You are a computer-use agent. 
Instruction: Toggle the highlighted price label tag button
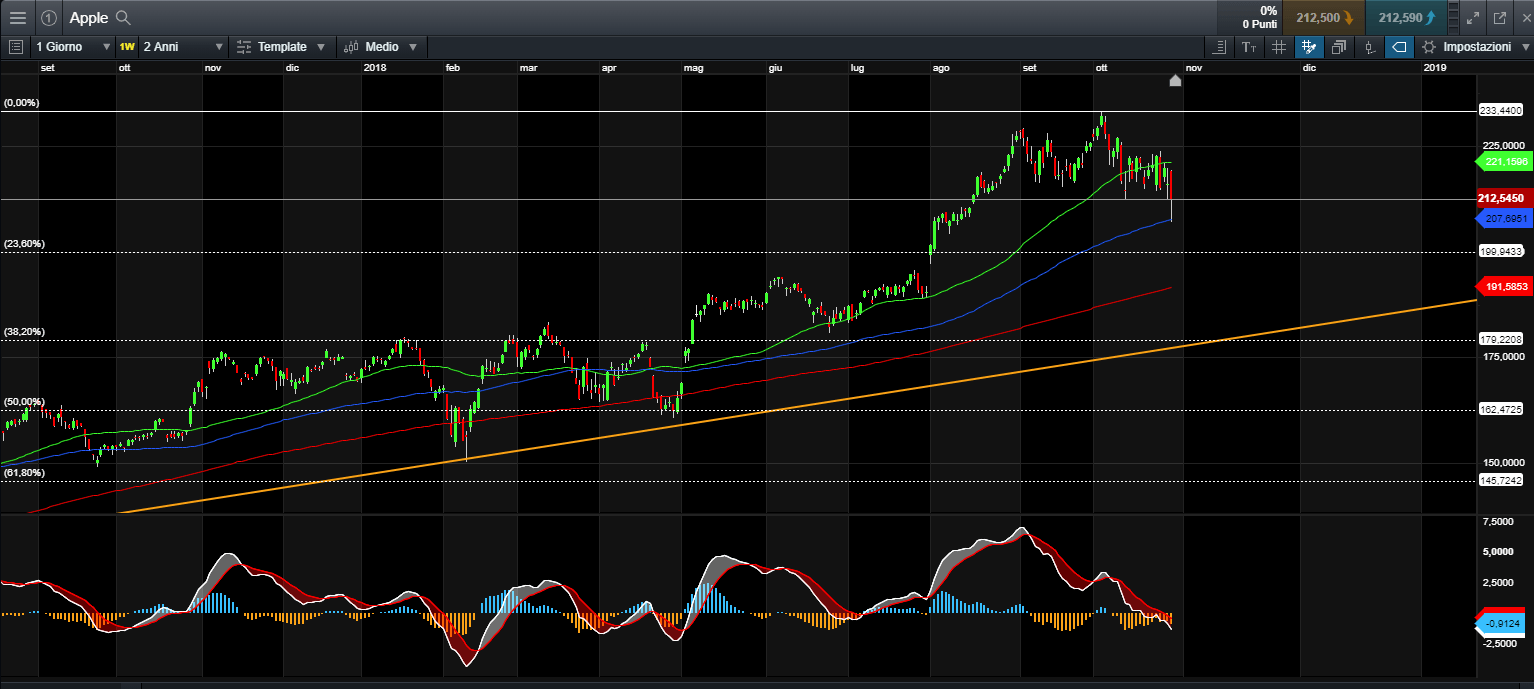tap(1399, 47)
